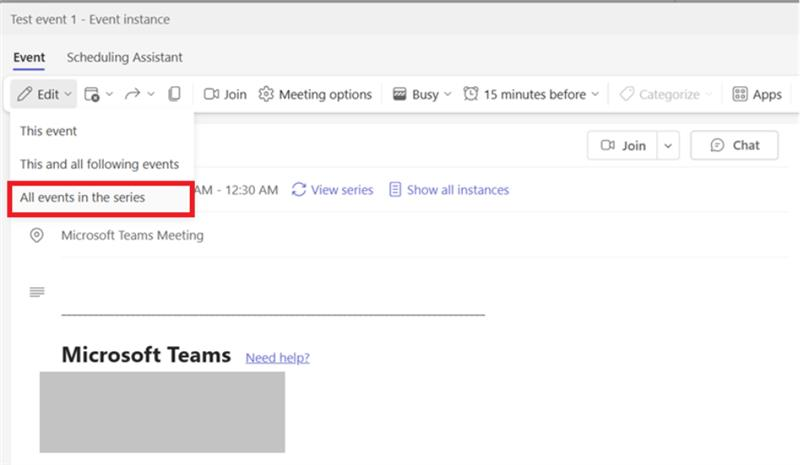Click the Microsoft Teams heading
The image size is (800, 465).
pos(146,355)
